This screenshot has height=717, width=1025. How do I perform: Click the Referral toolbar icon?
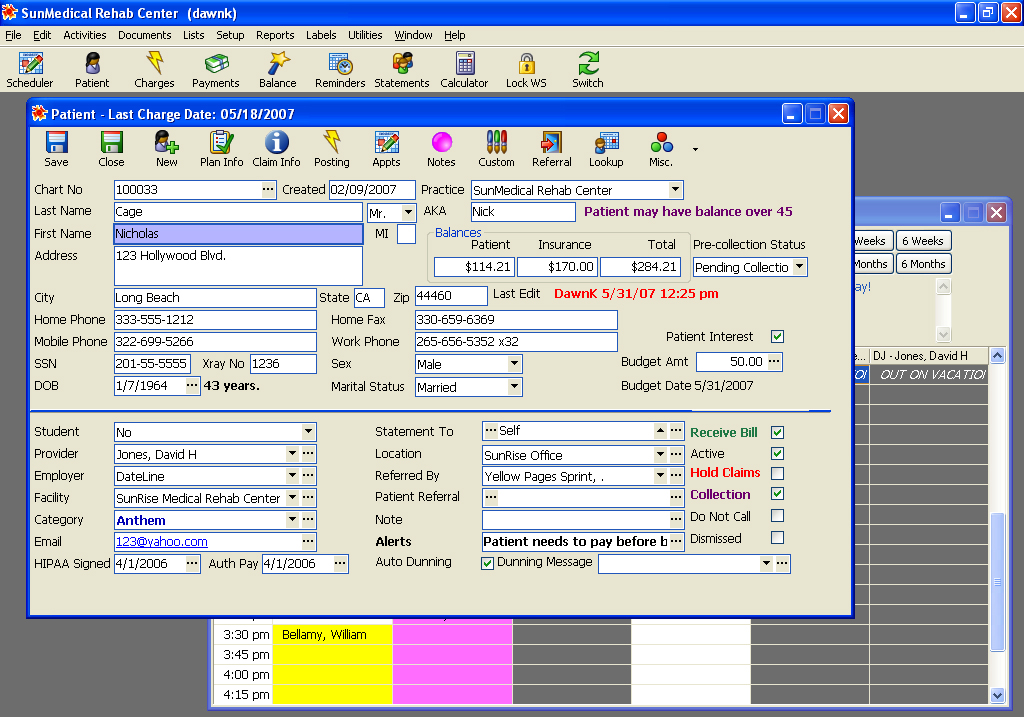click(x=551, y=148)
